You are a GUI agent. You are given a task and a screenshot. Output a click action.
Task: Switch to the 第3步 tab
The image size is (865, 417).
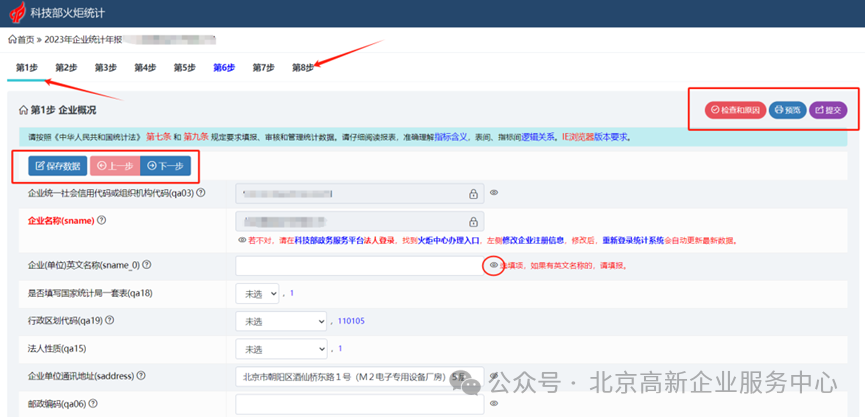[105, 68]
